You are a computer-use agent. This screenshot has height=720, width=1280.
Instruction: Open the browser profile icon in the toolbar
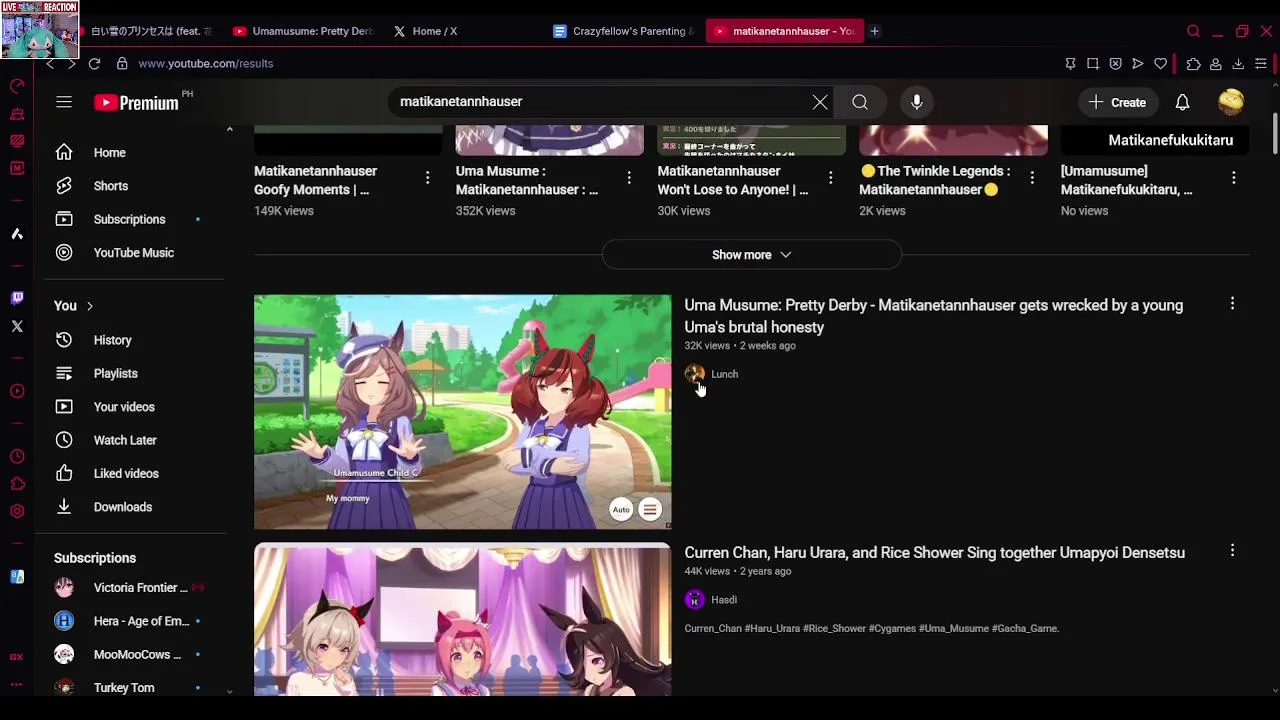(x=1215, y=64)
